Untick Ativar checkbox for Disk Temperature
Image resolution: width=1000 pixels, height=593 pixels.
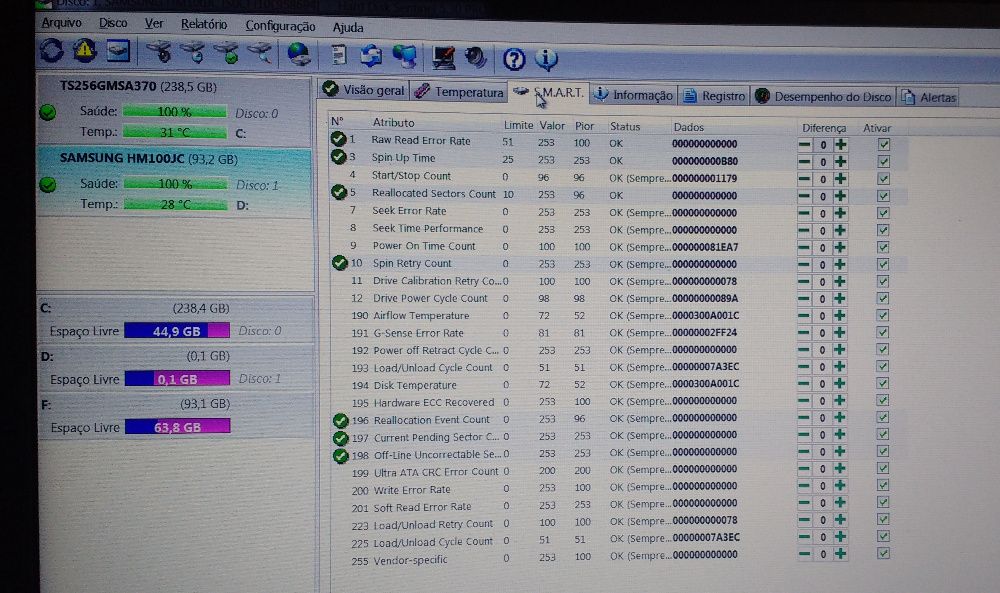point(883,383)
